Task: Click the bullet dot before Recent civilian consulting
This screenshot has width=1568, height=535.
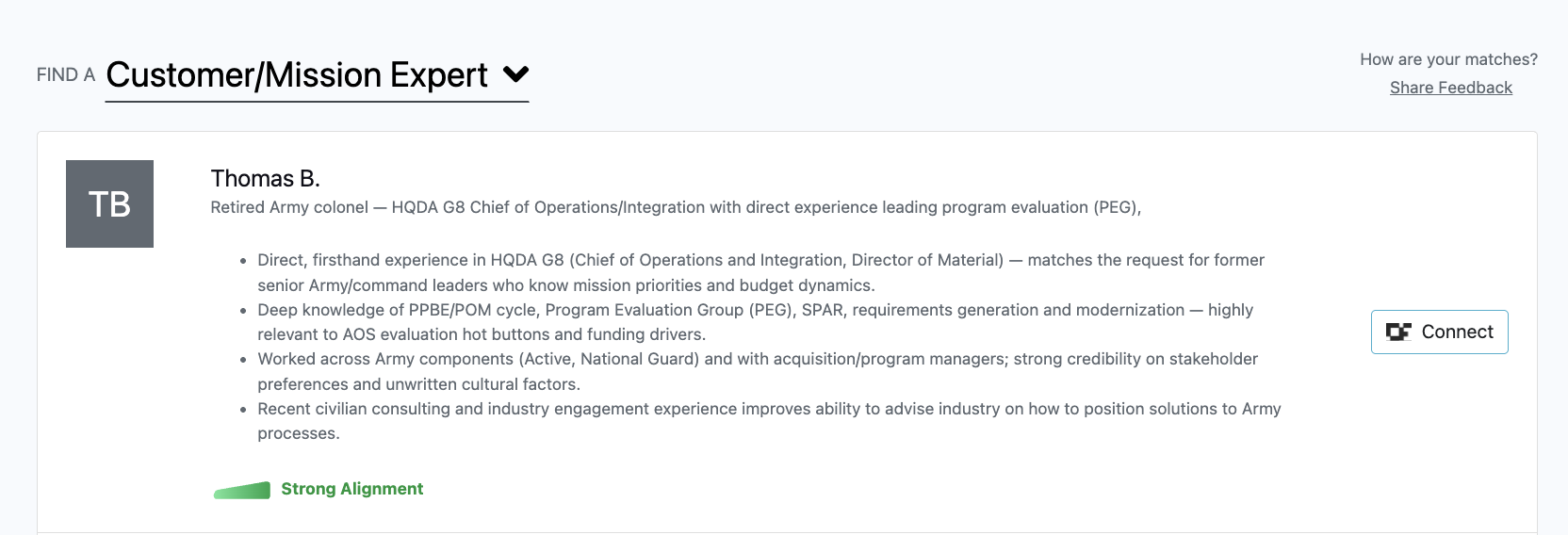Action: (243, 410)
